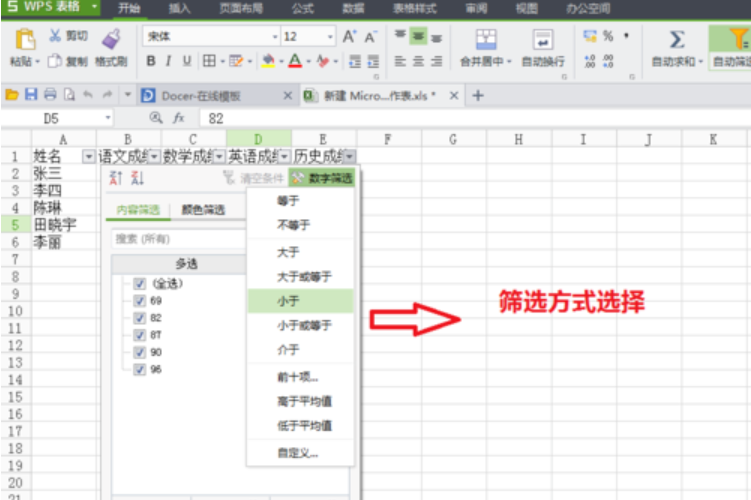
Task: Click the 数字筛选 button
Action: [322, 178]
